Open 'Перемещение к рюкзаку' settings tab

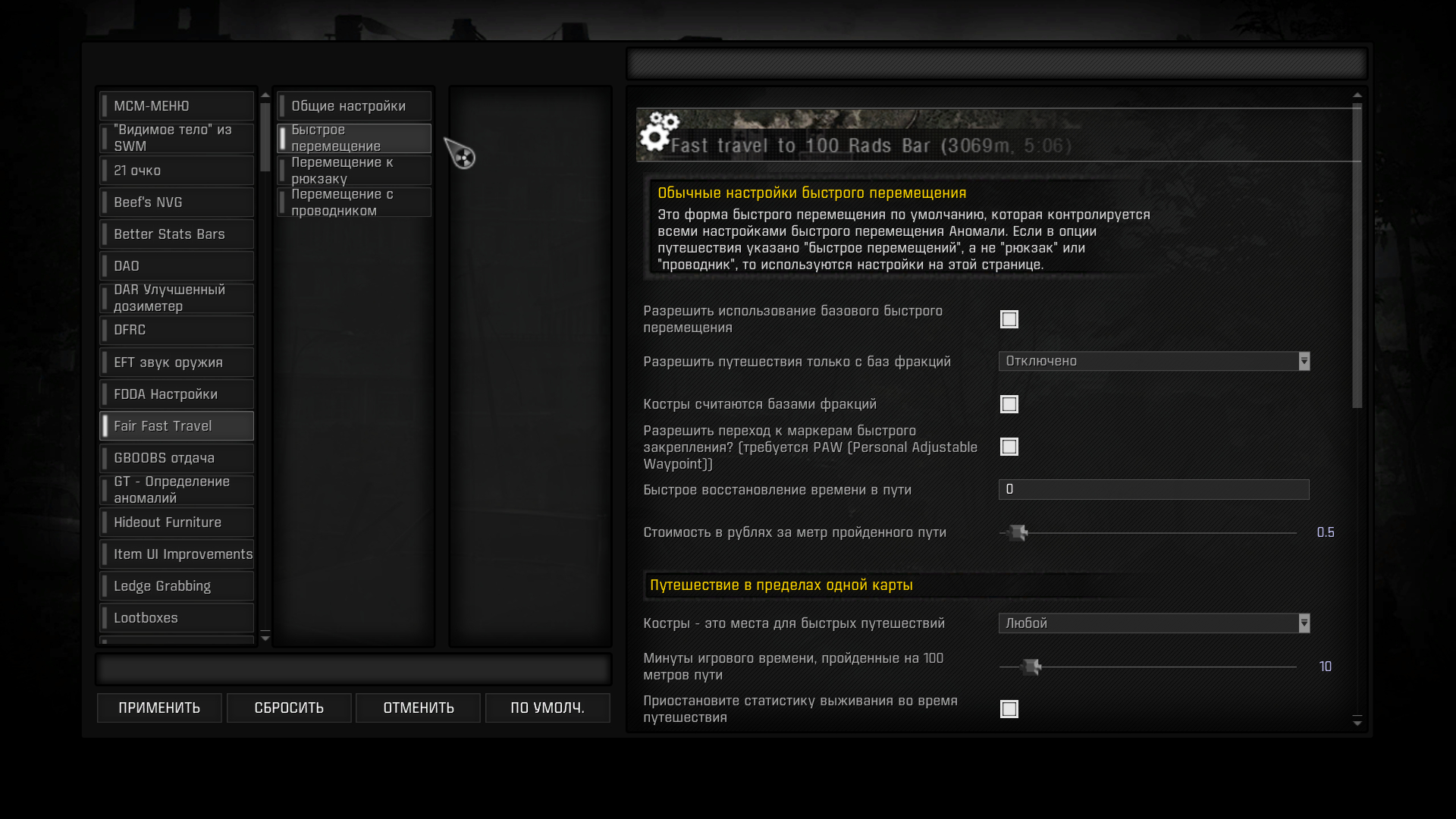(x=354, y=171)
